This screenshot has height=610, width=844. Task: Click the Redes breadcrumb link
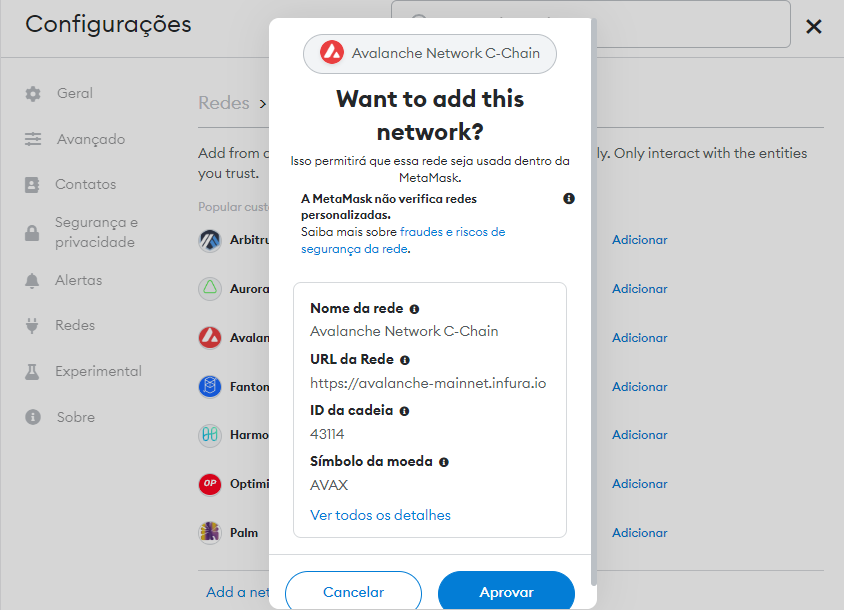[224, 103]
